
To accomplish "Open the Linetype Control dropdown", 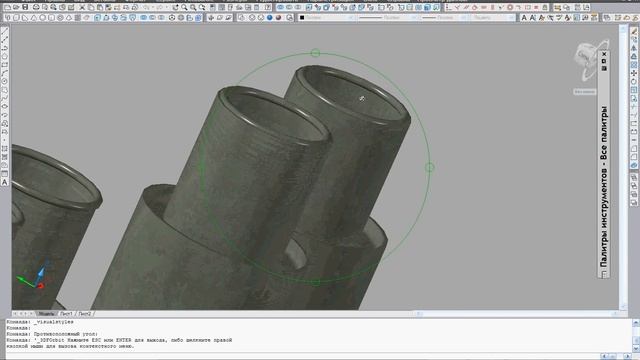I will point(387,18).
